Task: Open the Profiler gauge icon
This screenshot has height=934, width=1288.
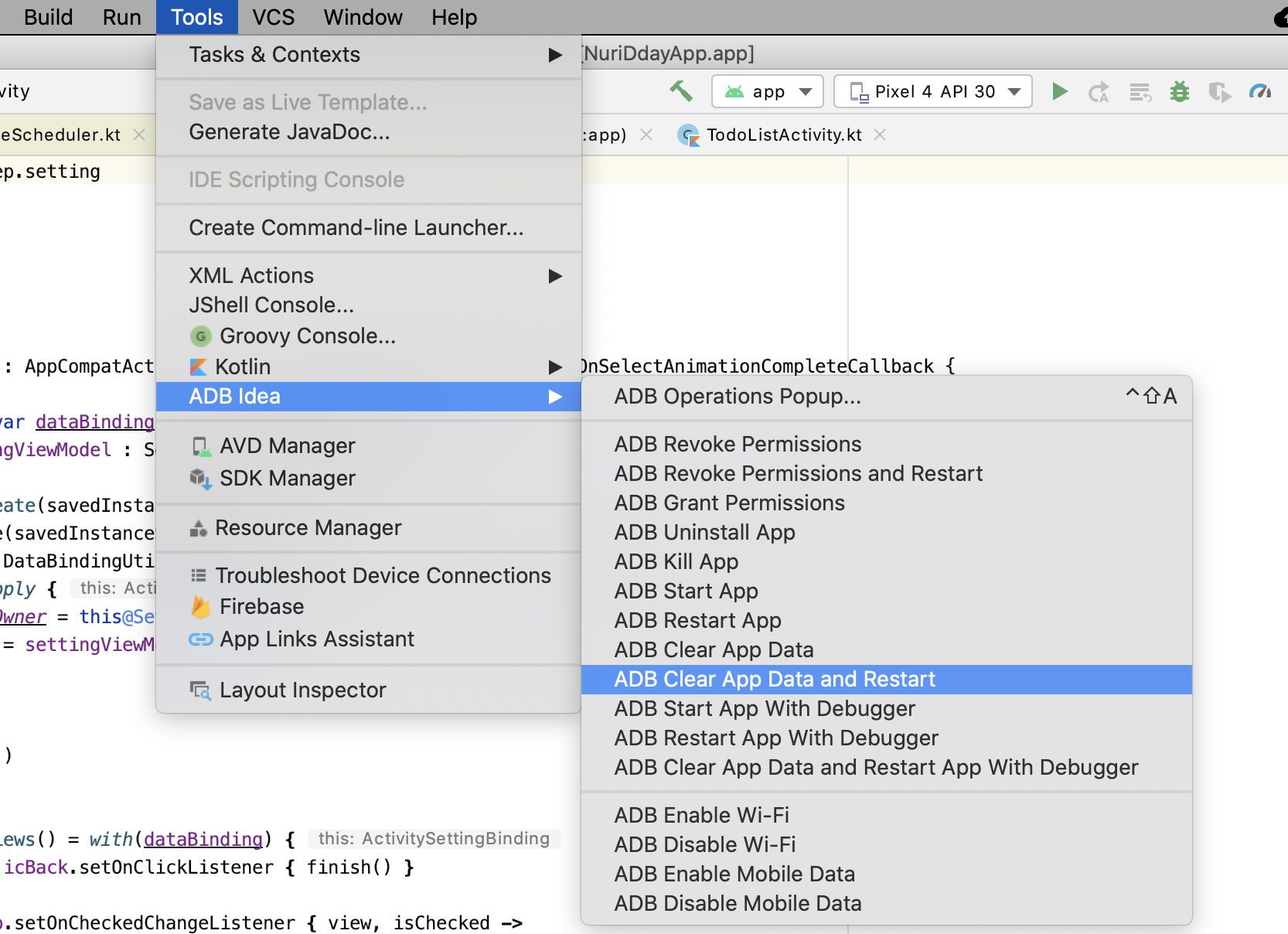Action: 1260,91
